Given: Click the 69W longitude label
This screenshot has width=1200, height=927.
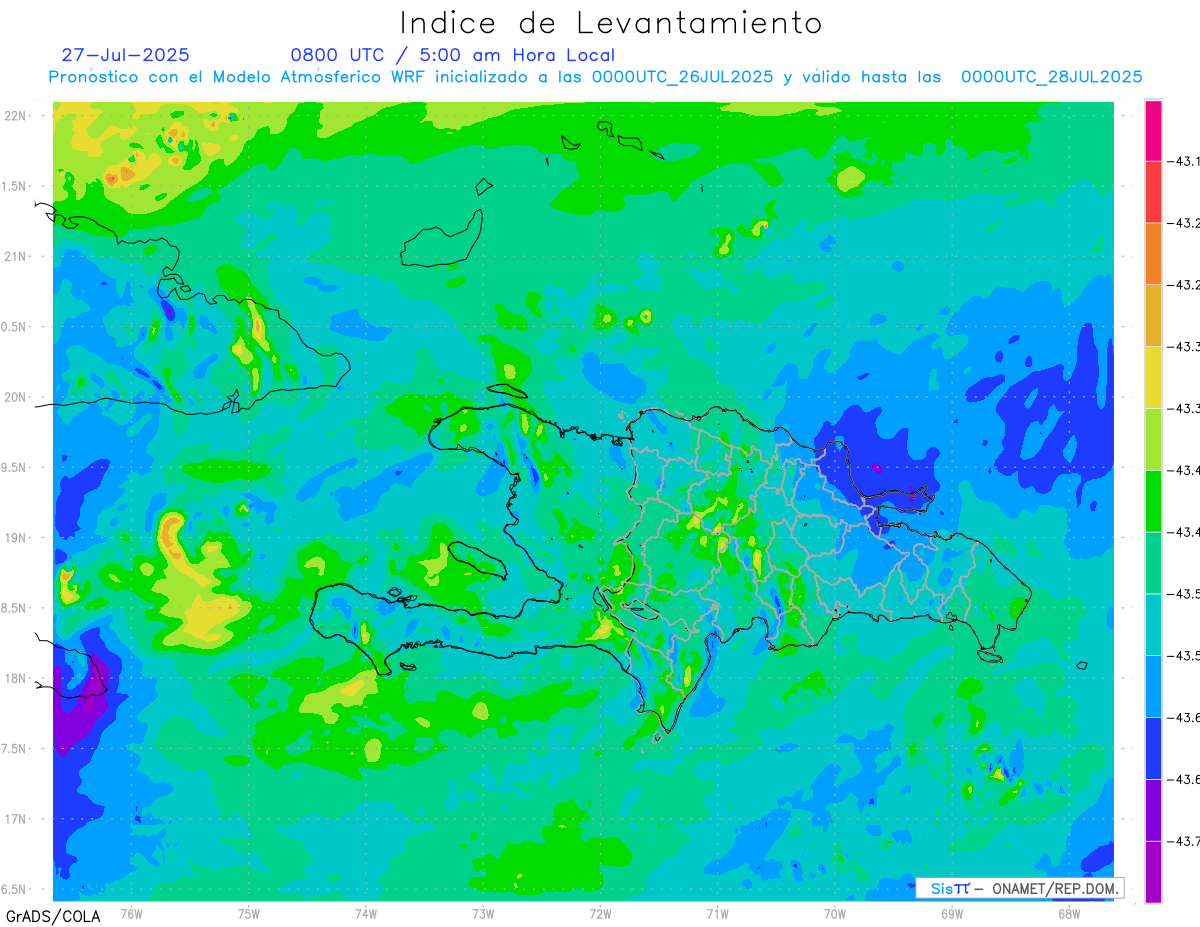Looking at the screenshot, I should (951, 913).
